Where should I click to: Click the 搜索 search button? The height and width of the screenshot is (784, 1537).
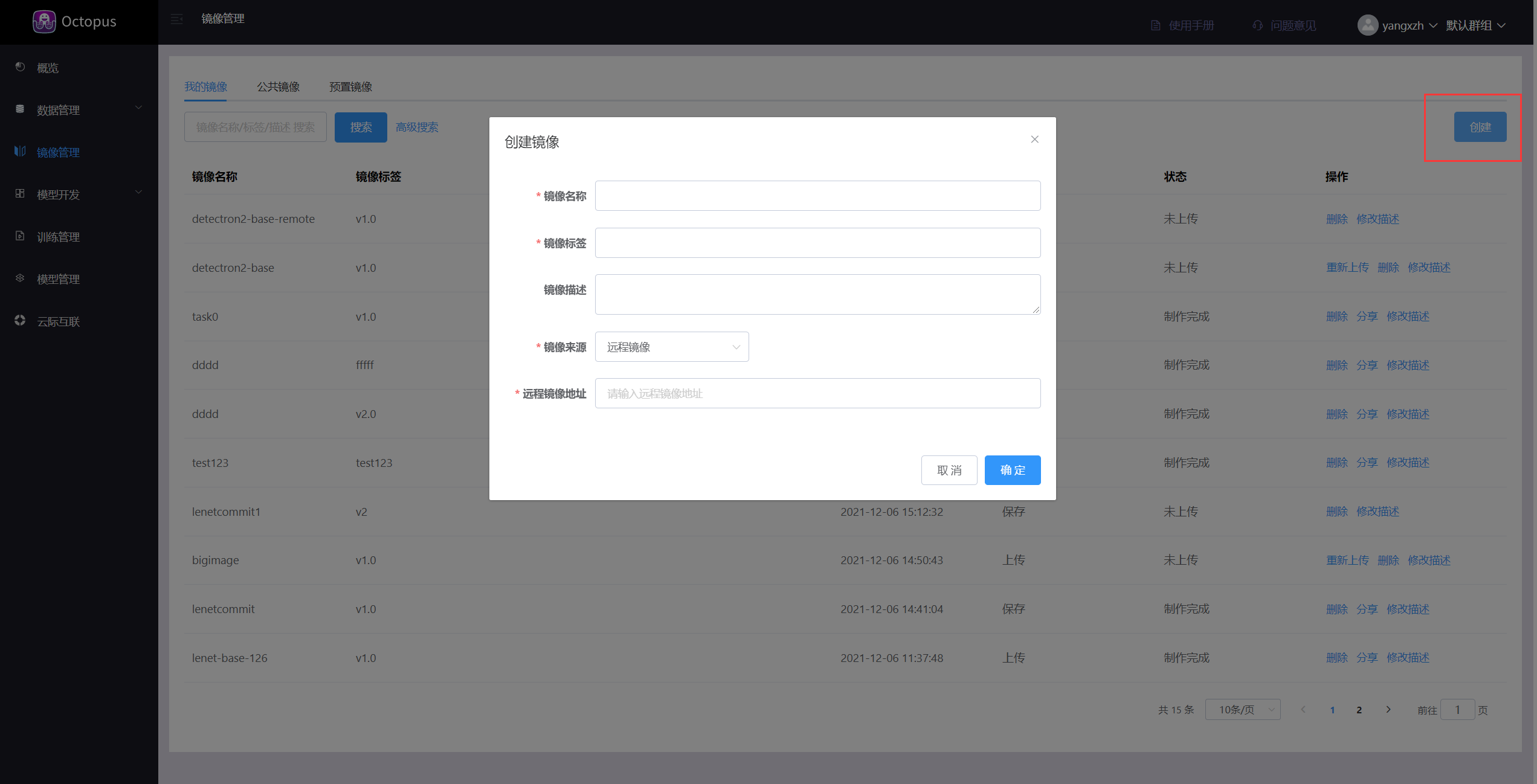[361, 127]
